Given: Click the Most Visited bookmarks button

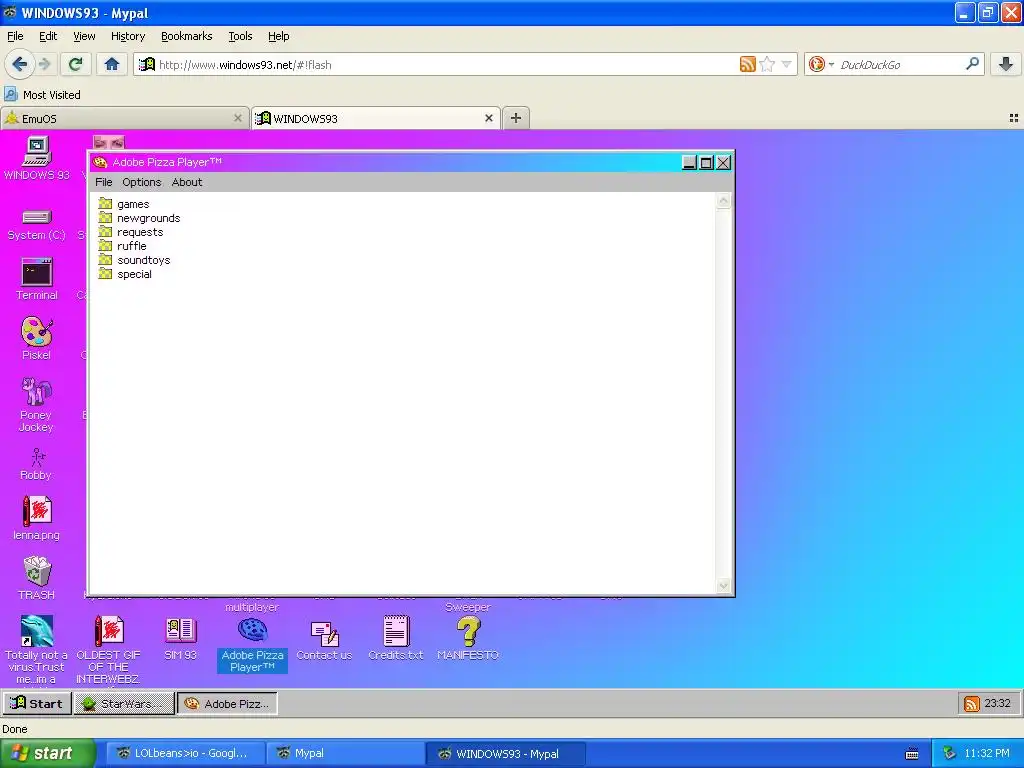Looking at the screenshot, I should [43, 95].
